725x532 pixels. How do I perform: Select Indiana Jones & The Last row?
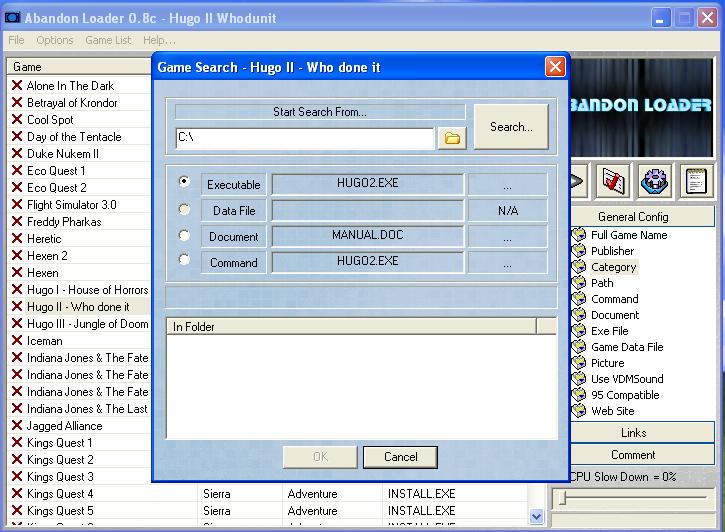[x=87, y=409]
